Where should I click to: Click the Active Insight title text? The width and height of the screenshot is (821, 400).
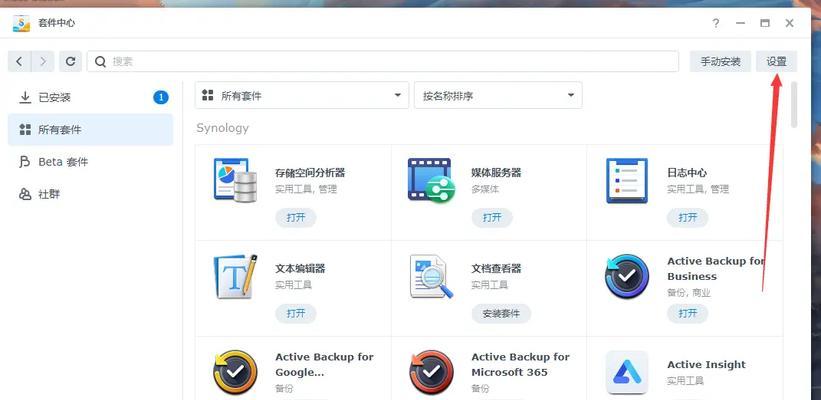(x=706, y=364)
